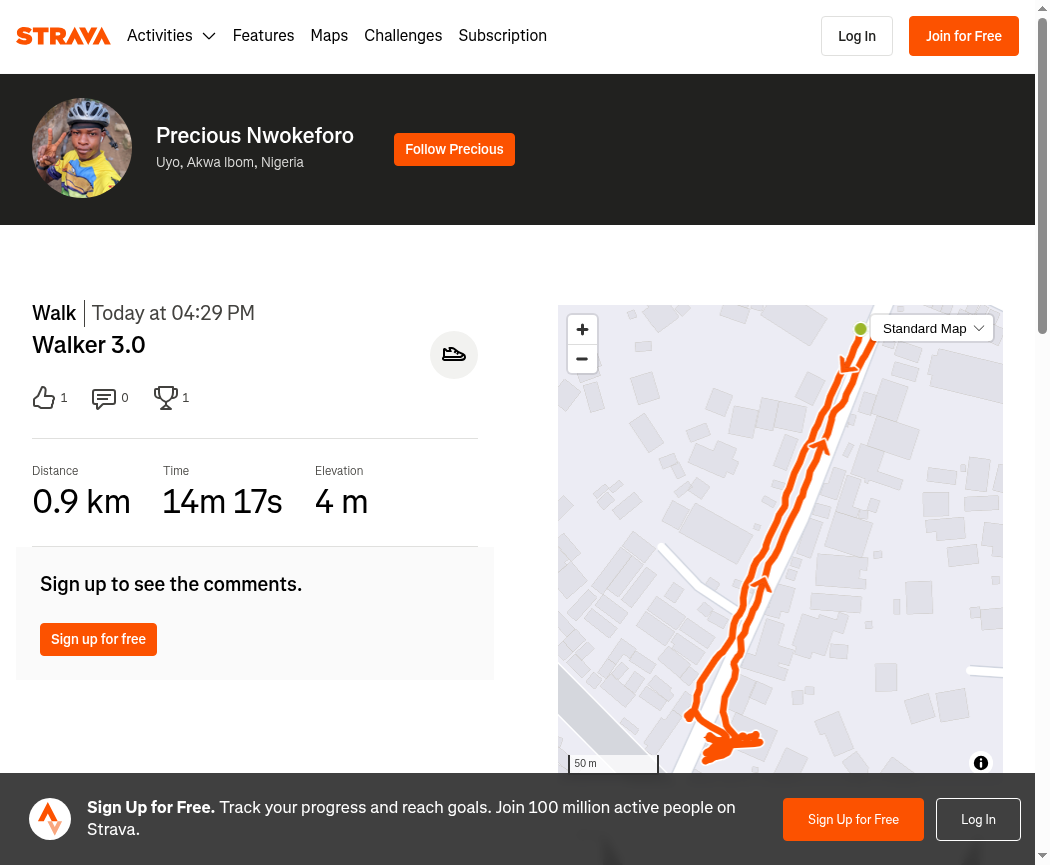Viewport: 1050px width, 865px height.
Task: Expand the Activities menu
Action: 171,36
